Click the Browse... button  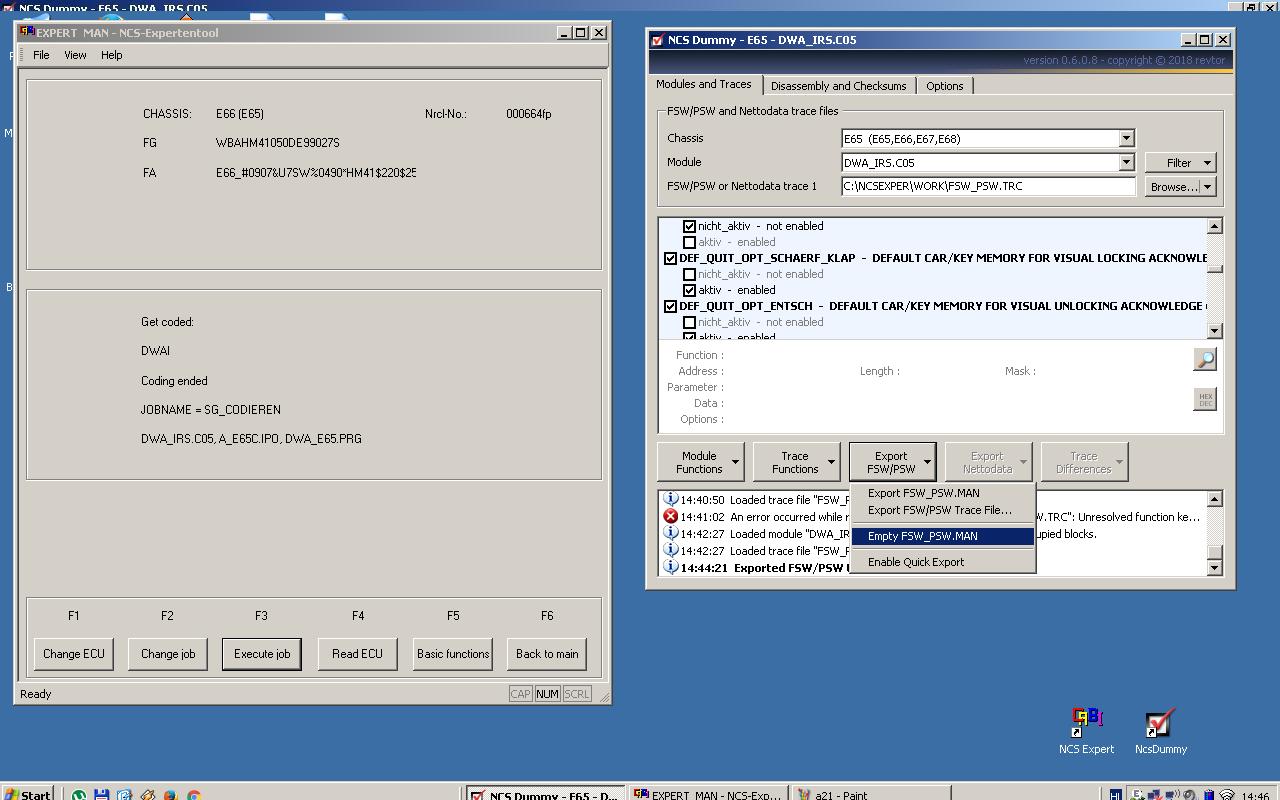1172,186
